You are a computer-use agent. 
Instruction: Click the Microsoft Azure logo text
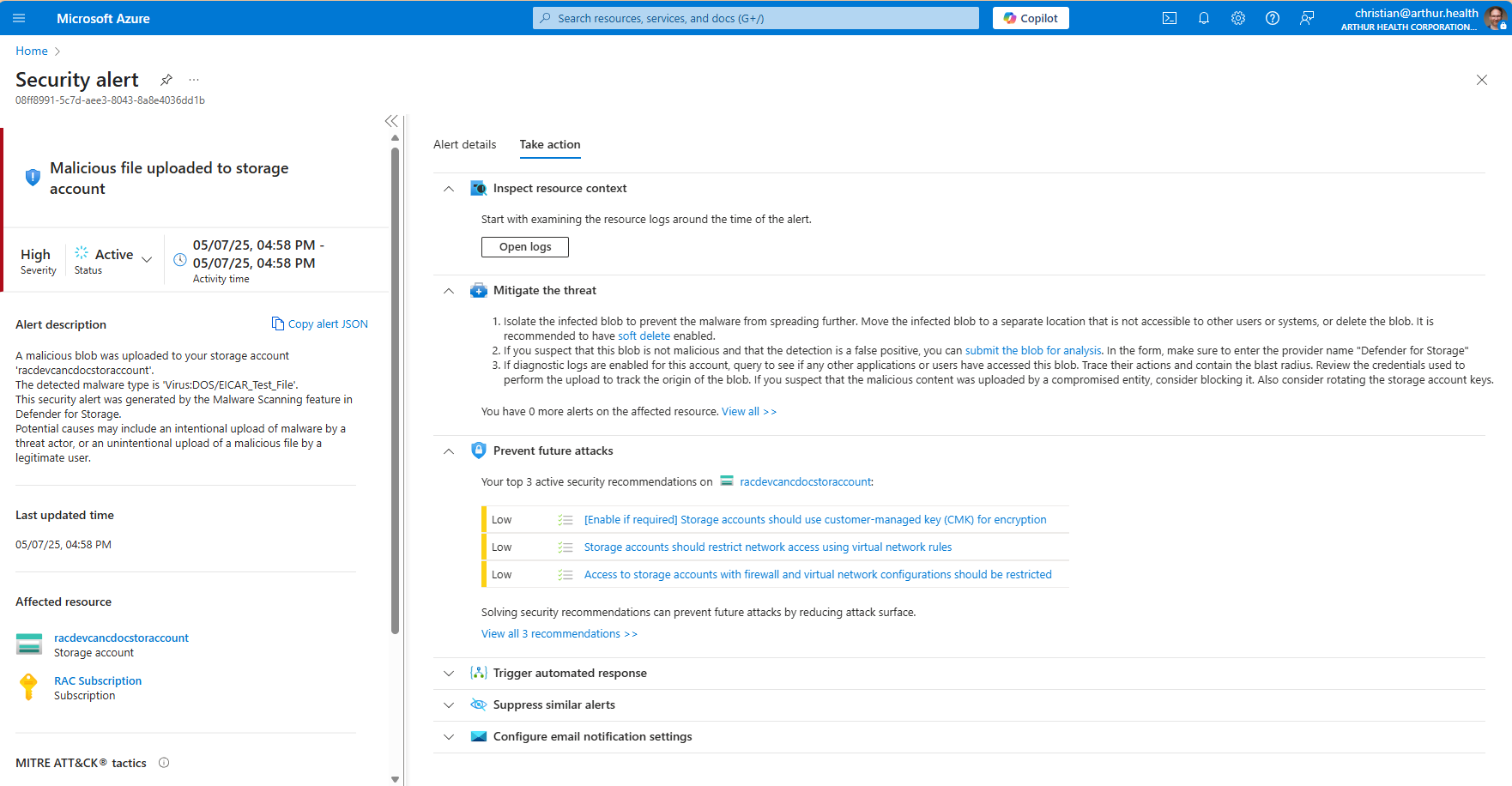pyautogui.click(x=103, y=18)
